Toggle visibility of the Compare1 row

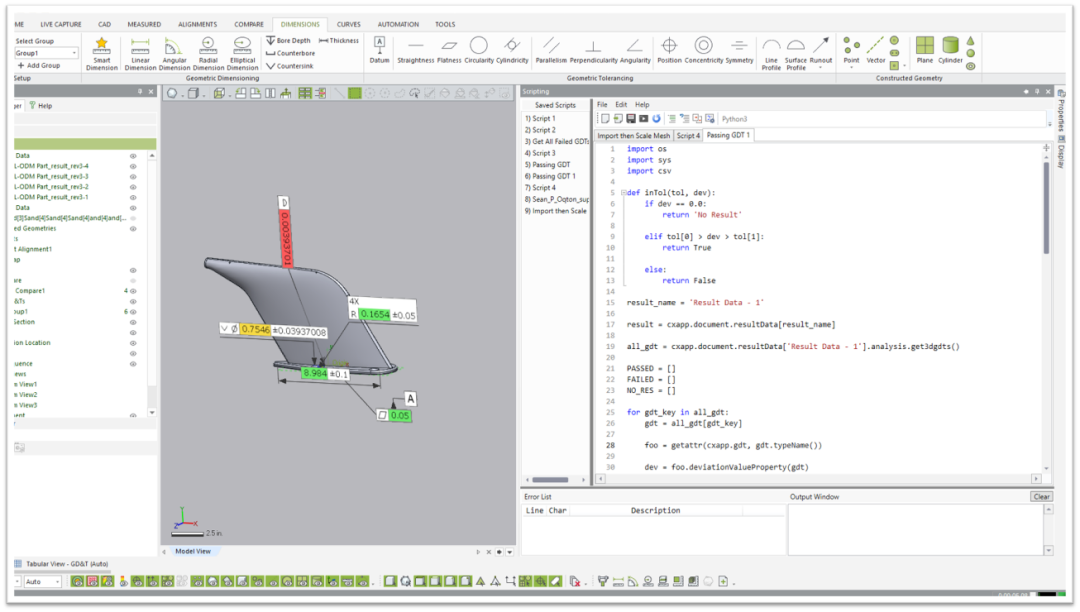click(133, 291)
